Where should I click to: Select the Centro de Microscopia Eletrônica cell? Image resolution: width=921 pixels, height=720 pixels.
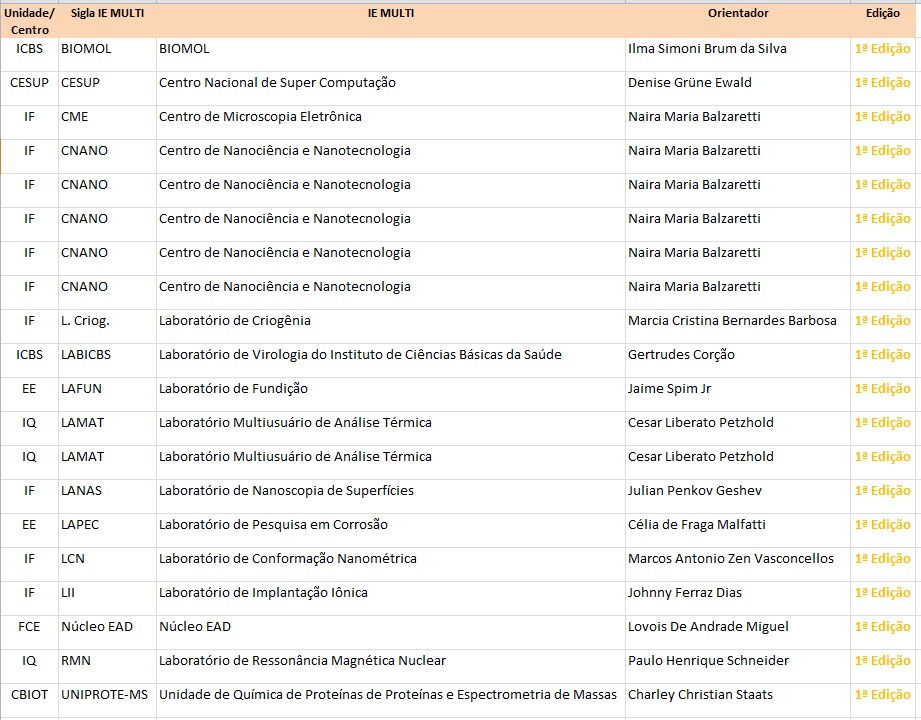coord(391,117)
